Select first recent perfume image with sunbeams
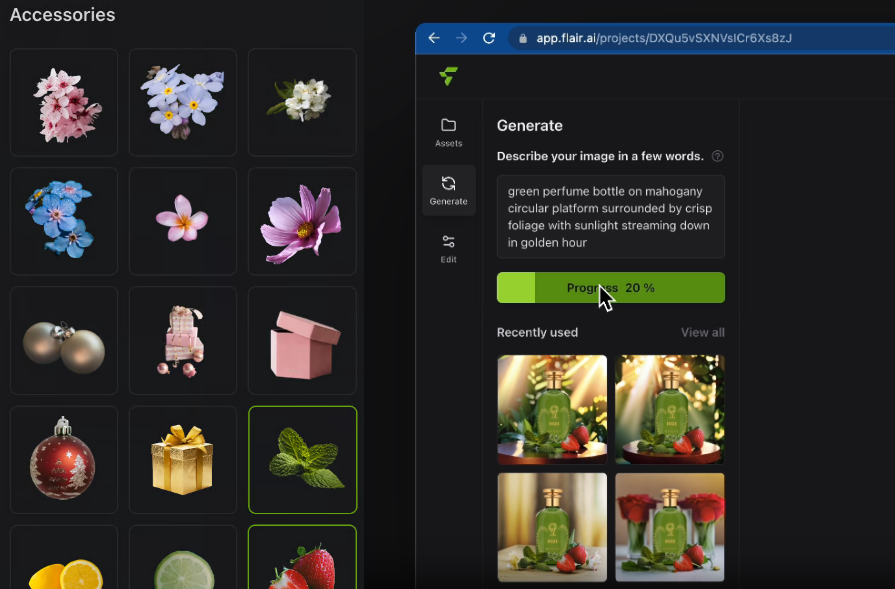The height and width of the screenshot is (589, 895). tap(552, 409)
